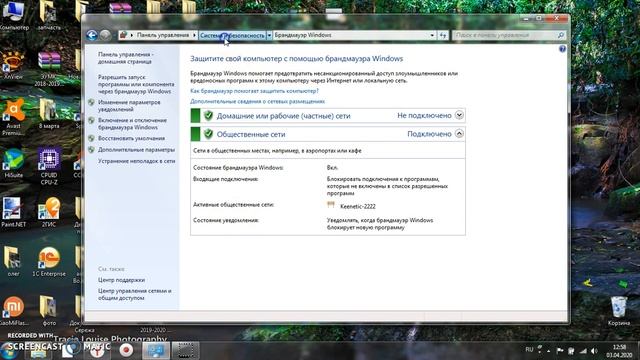Click the screen capture frame taskbar icon
Image resolution: width=640 pixels, height=360 pixels.
(186, 350)
